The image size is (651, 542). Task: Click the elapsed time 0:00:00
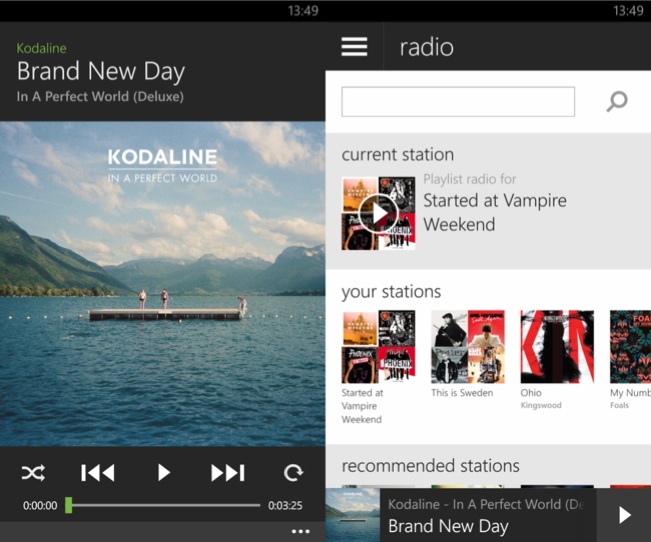click(40, 505)
